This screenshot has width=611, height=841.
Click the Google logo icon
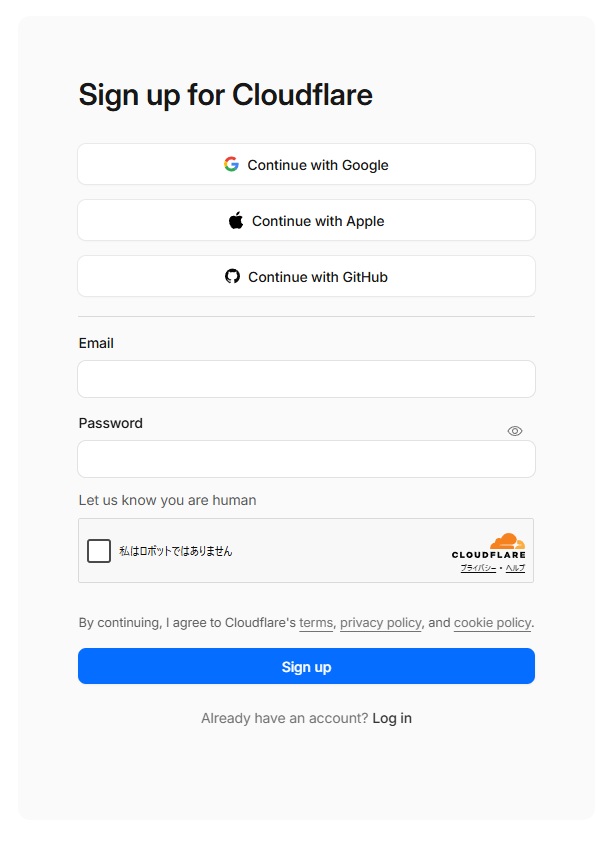pyautogui.click(x=231, y=164)
